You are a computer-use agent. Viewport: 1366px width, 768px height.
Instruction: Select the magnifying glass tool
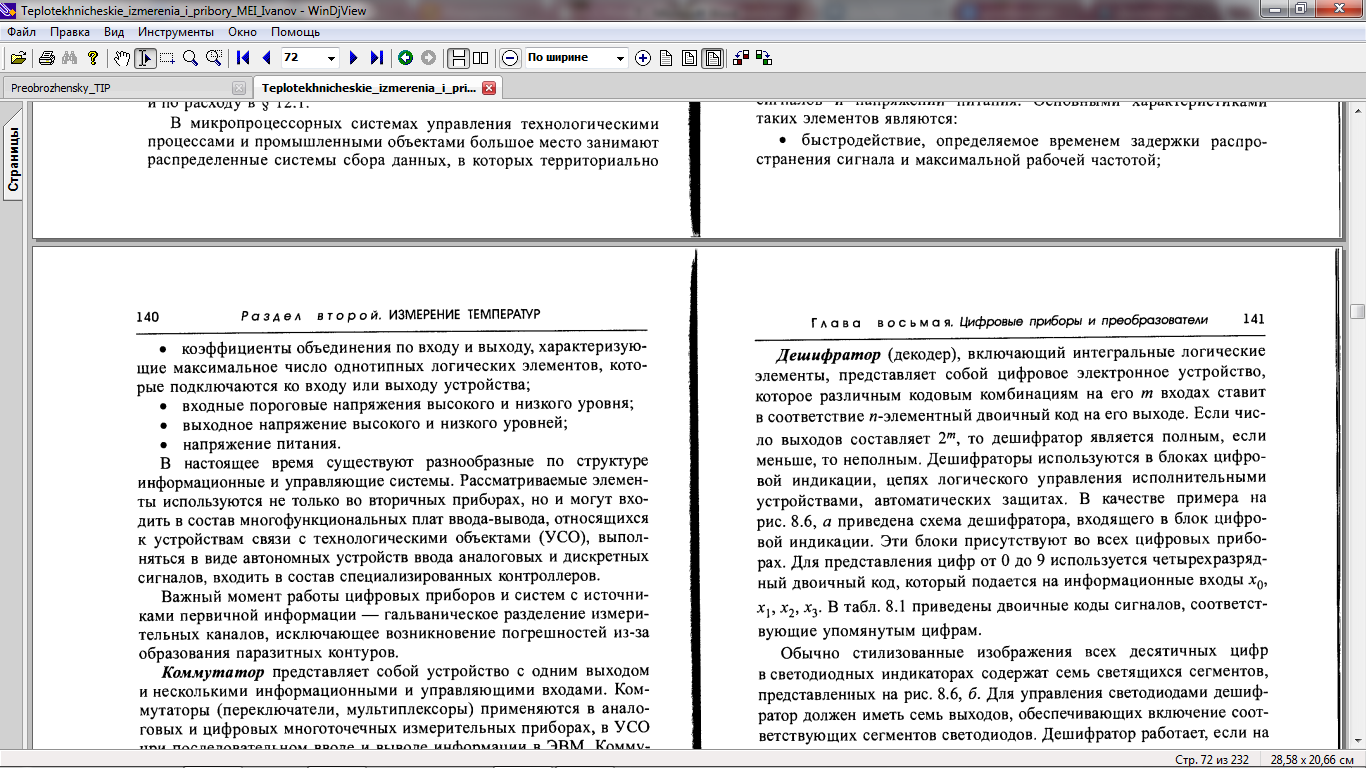pos(190,58)
